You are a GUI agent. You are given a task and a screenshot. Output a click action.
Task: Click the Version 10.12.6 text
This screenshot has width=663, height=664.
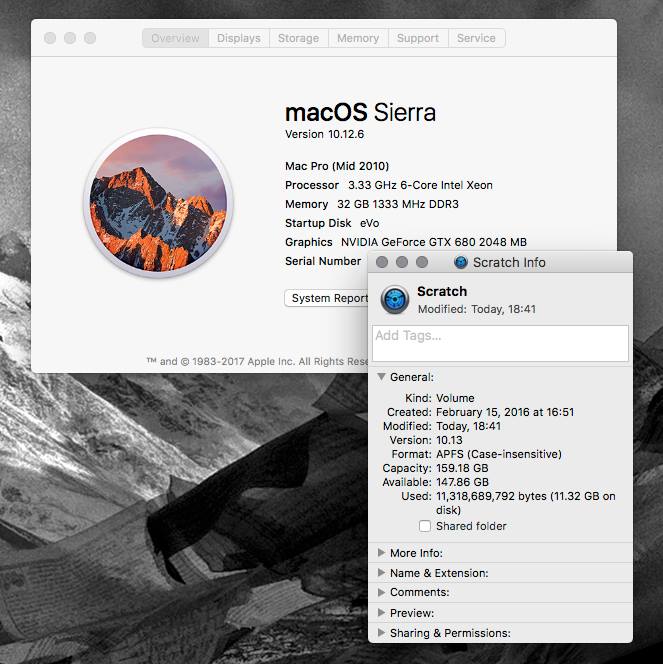(324, 134)
